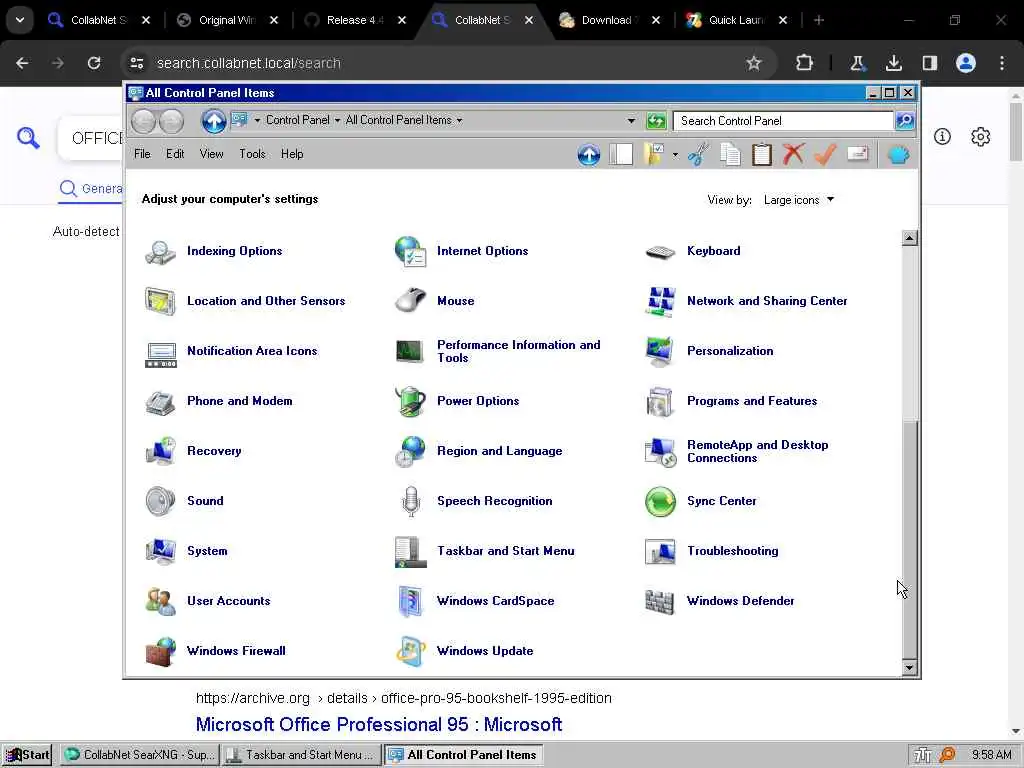
Task: Open Phone and Modem icon
Action: tap(160, 402)
